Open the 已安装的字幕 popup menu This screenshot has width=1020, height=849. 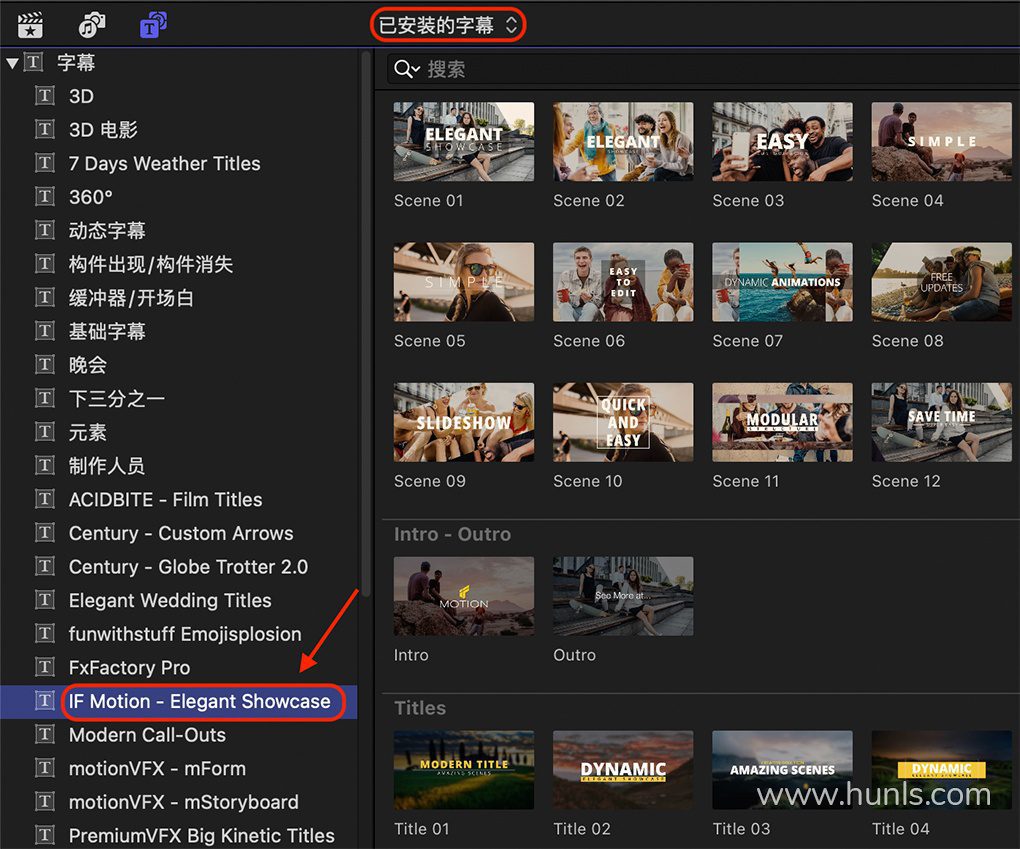click(448, 25)
